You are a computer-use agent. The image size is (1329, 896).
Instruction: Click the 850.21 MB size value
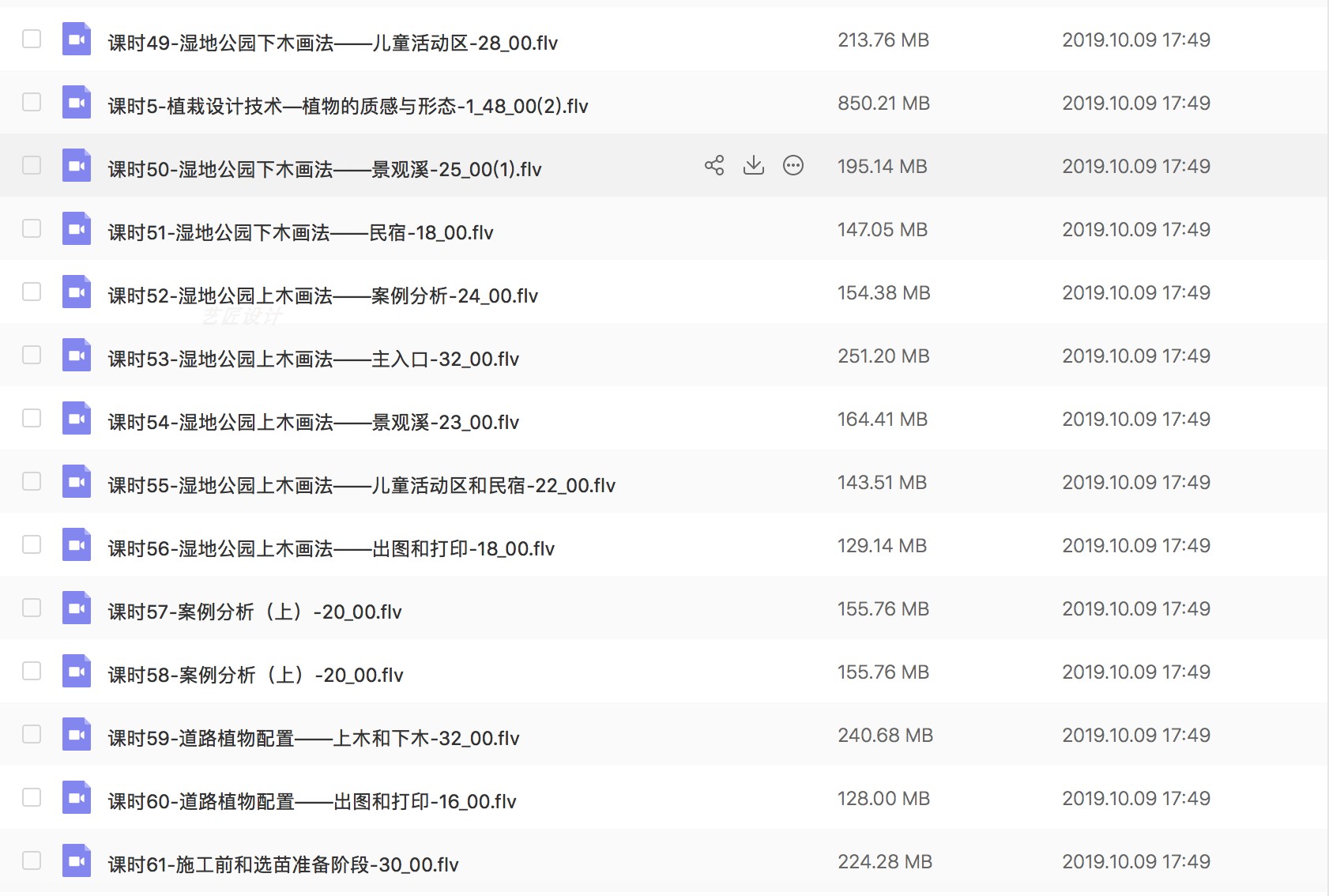pyautogui.click(x=883, y=103)
